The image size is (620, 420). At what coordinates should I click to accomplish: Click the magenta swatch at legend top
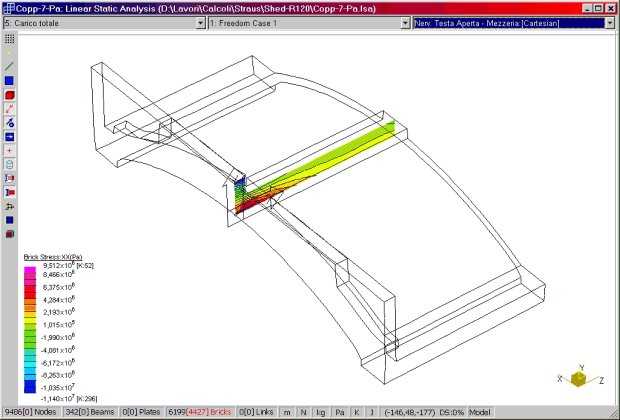point(30,267)
